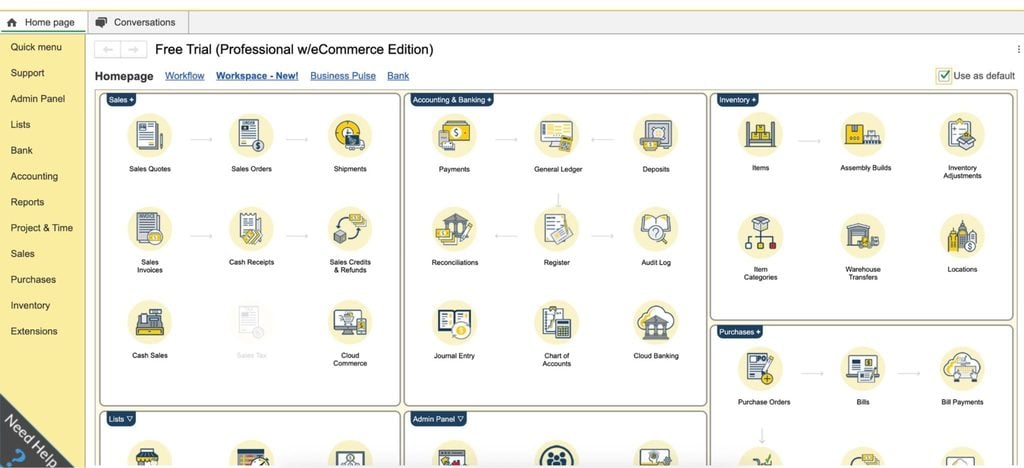Open Quick menu in sidebar
The width and height of the screenshot is (1024, 468).
(x=37, y=47)
